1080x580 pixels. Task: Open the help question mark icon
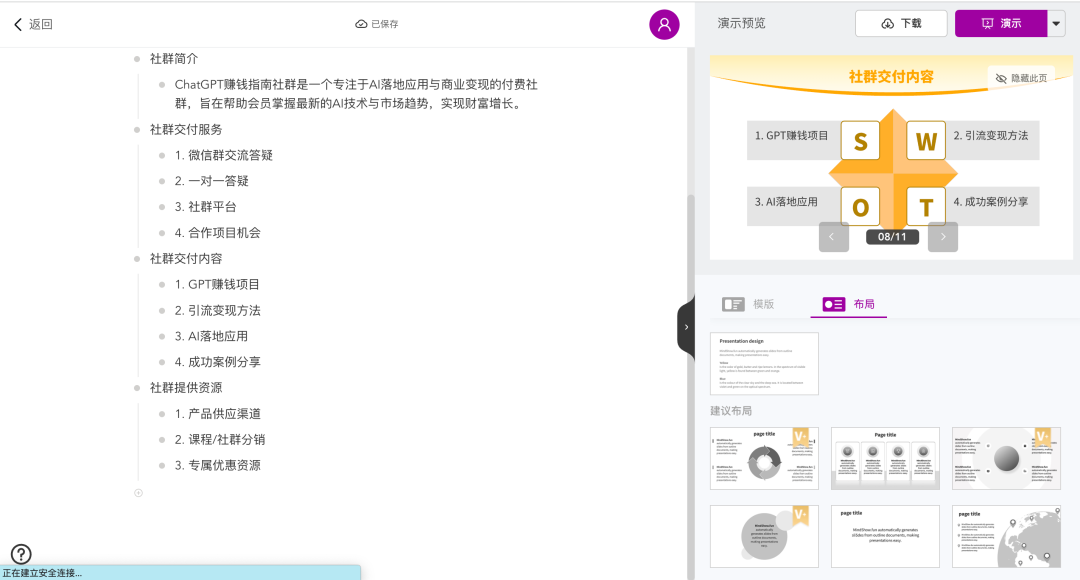pyautogui.click(x=21, y=554)
